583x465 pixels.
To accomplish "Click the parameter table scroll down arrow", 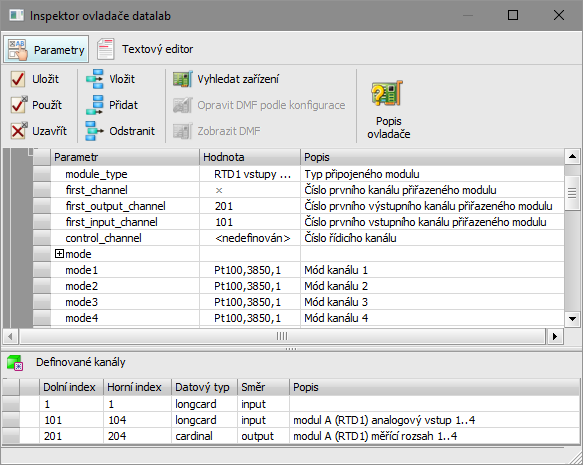I will [x=572, y=319].
